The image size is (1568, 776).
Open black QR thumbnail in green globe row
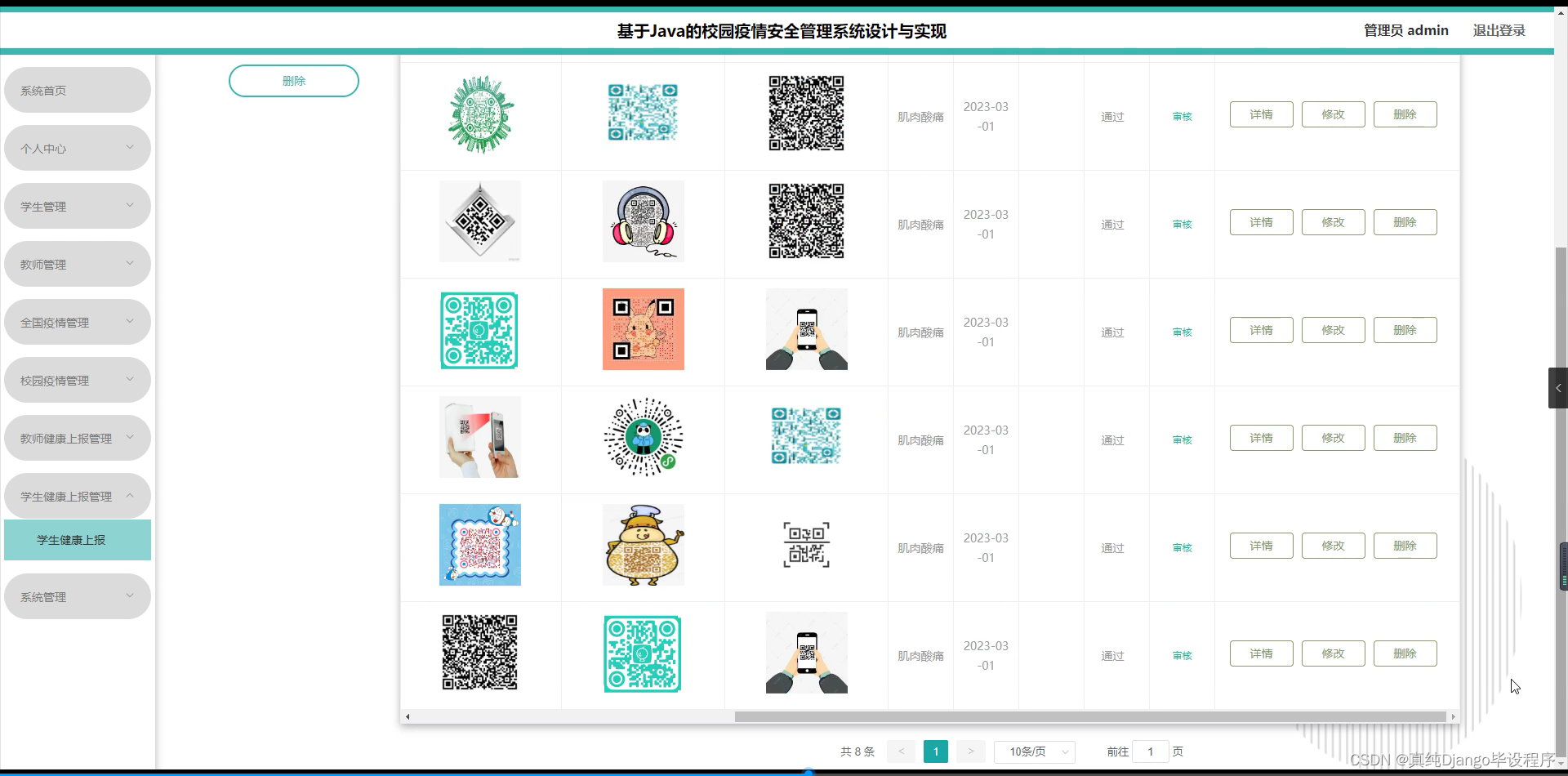[x=807, y=114]
